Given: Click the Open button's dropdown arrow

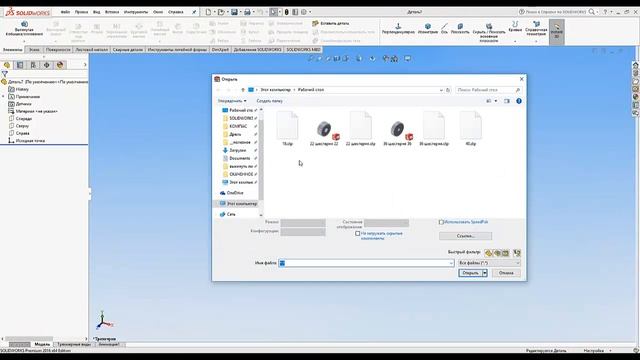Looking at the screenshot, I should [485, 273].
